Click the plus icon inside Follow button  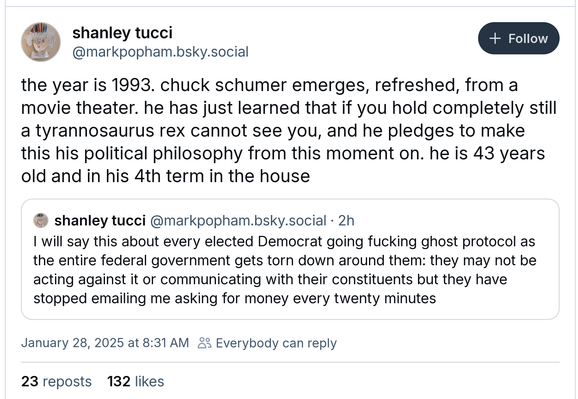point(495,38)
